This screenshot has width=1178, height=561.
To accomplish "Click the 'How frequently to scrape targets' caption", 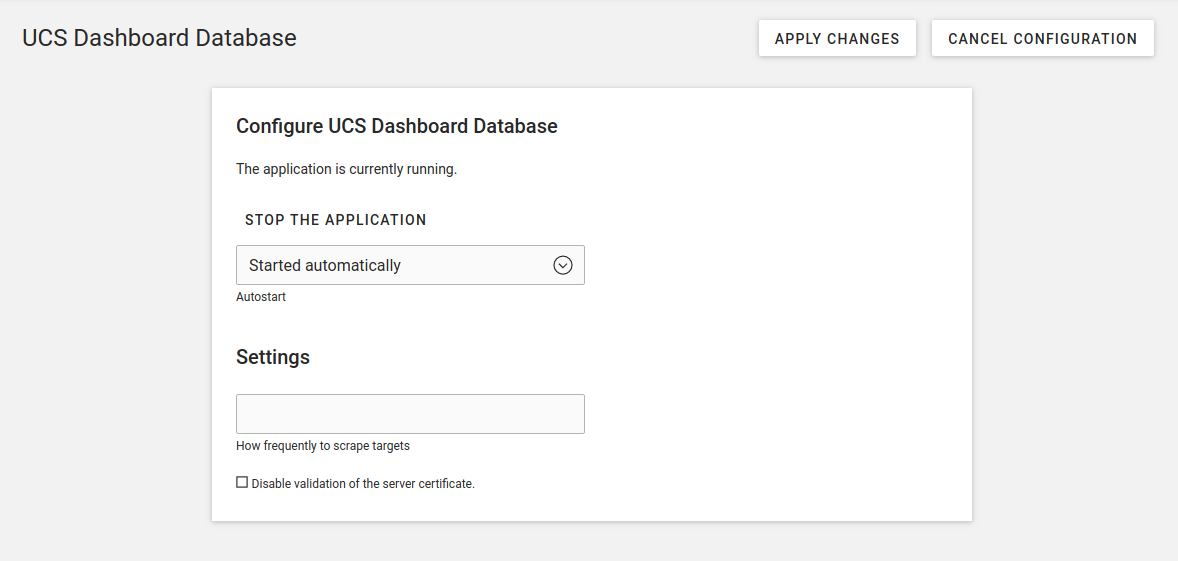I will click(x=323, y=445).
